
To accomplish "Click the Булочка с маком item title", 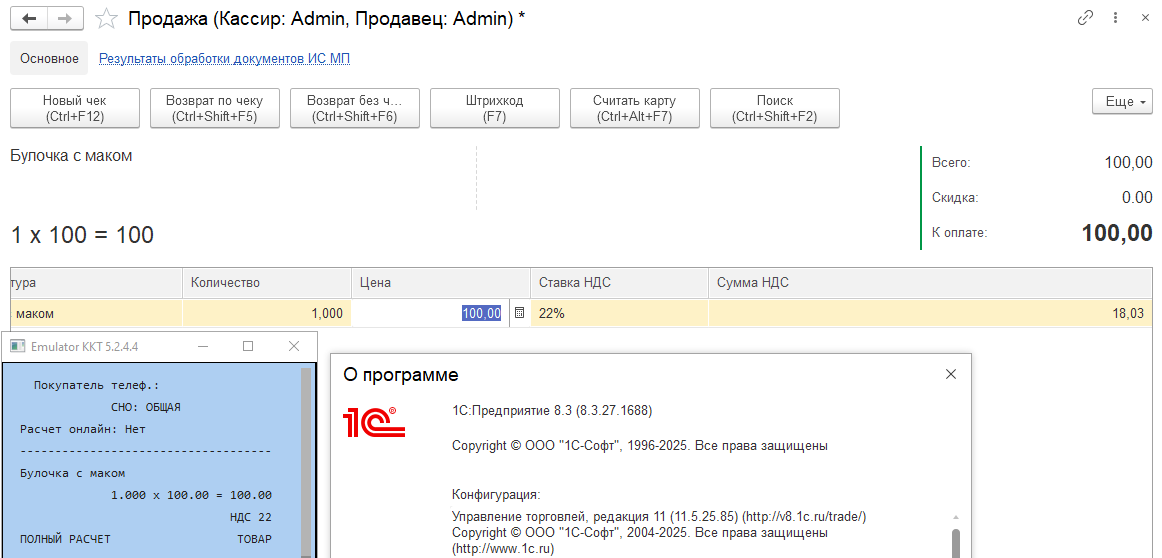I will coord(72,156).
